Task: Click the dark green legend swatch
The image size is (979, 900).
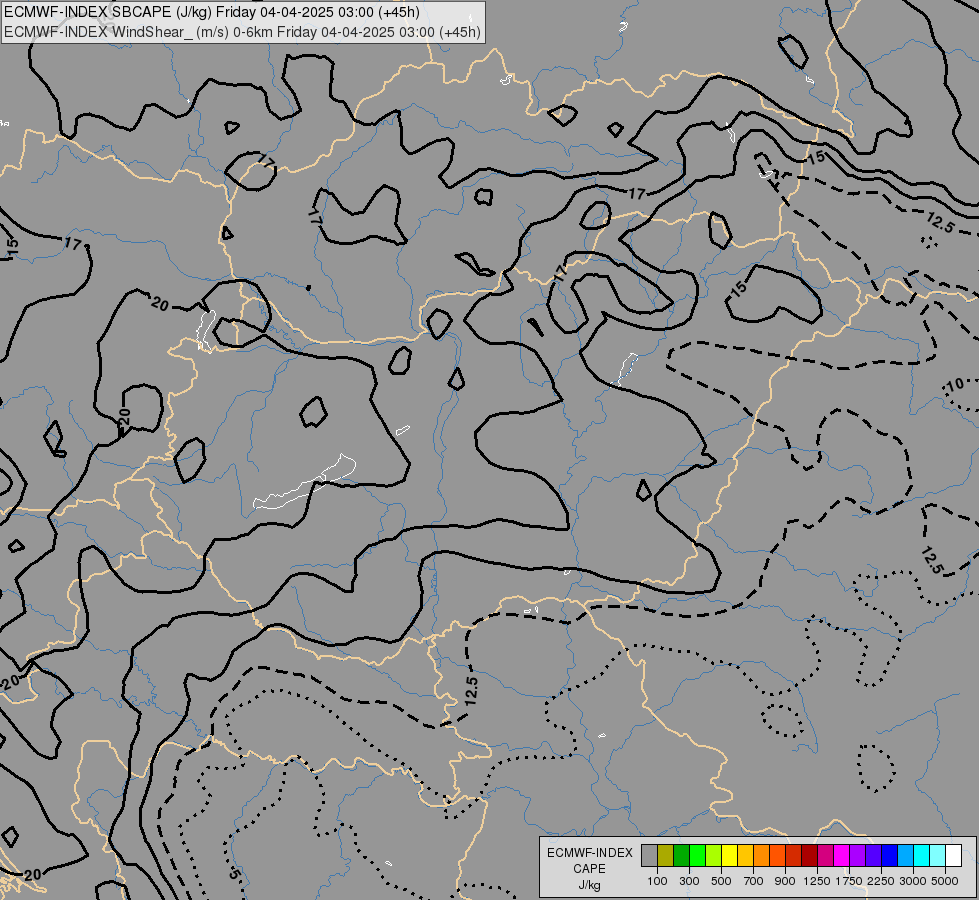Action: [681, 855]
